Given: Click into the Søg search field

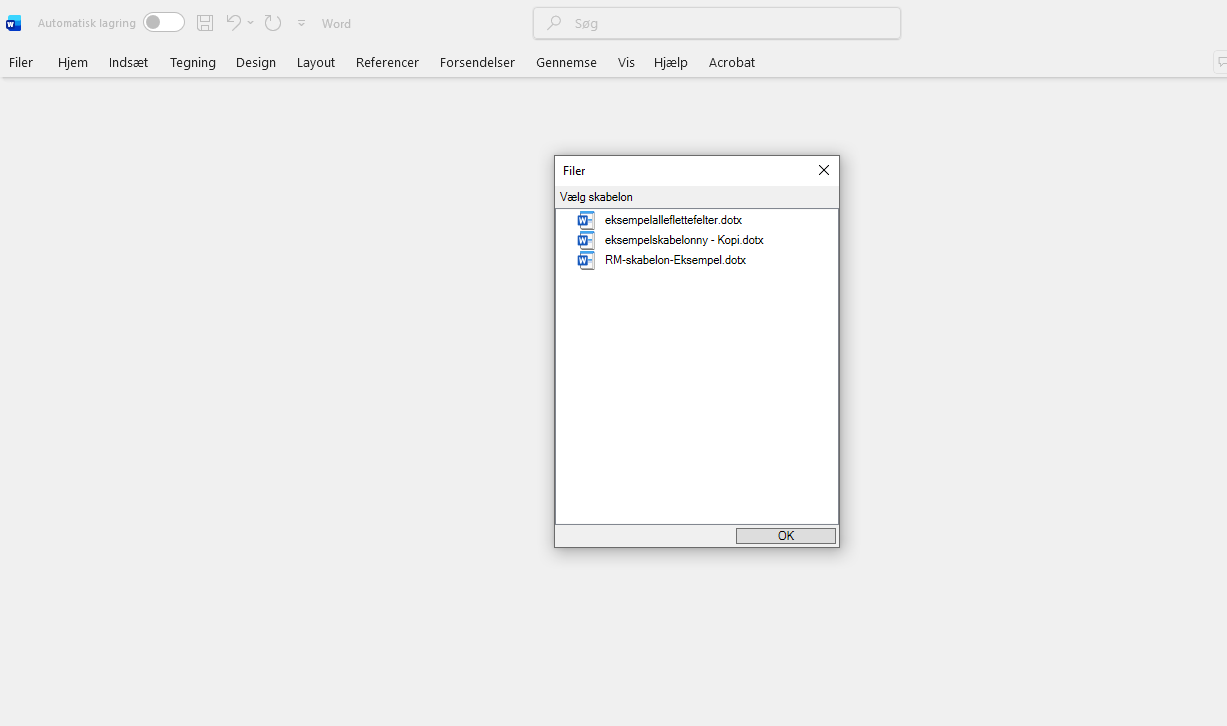Looking at the screenshot, I should pyautogui.click(x=716, y=23).
